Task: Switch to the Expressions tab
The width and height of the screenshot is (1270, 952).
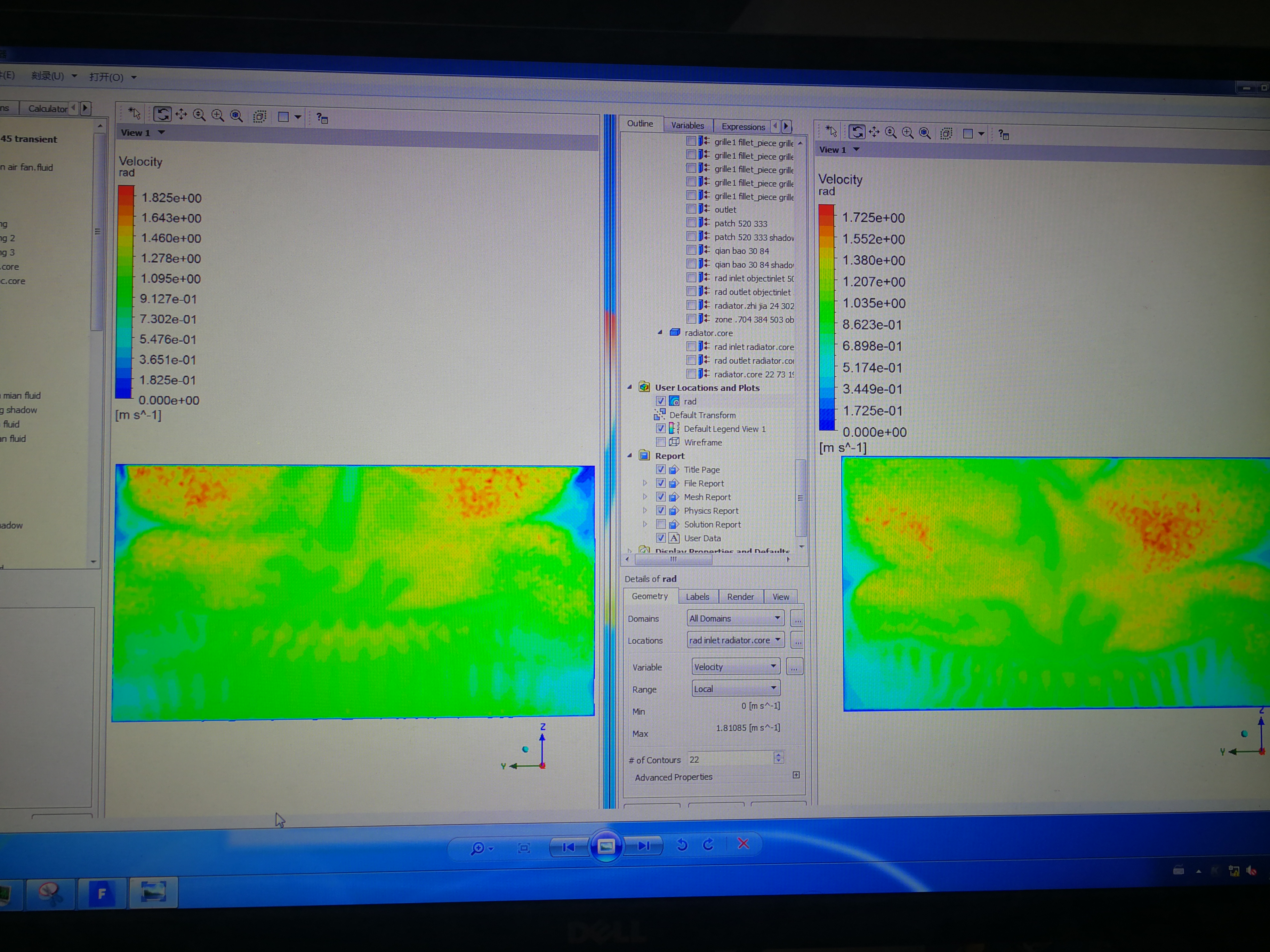Action: (743, 126)
